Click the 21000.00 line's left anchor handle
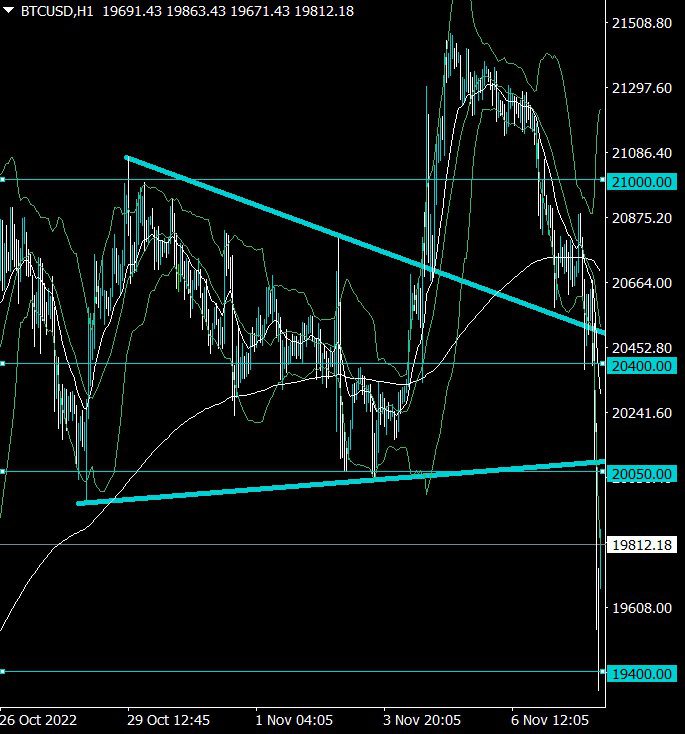 (2, 179)
